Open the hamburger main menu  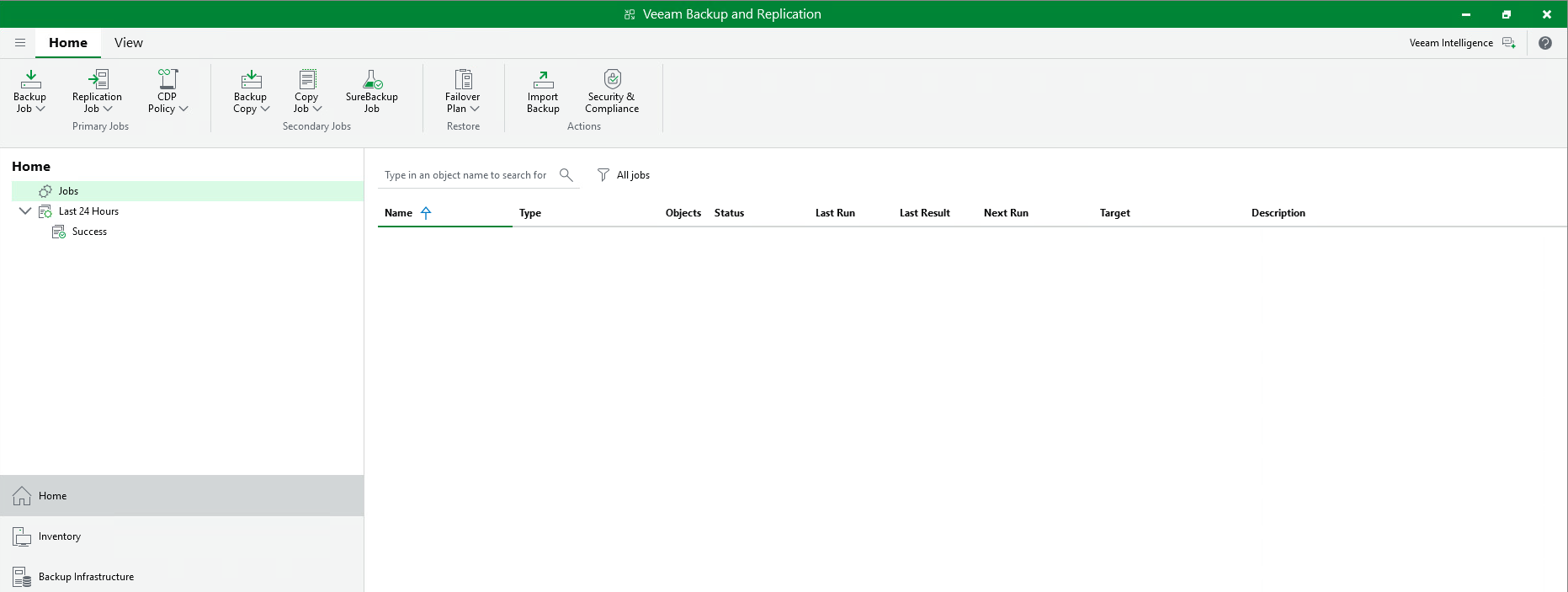pyautogui.click(x=20, y=43)
